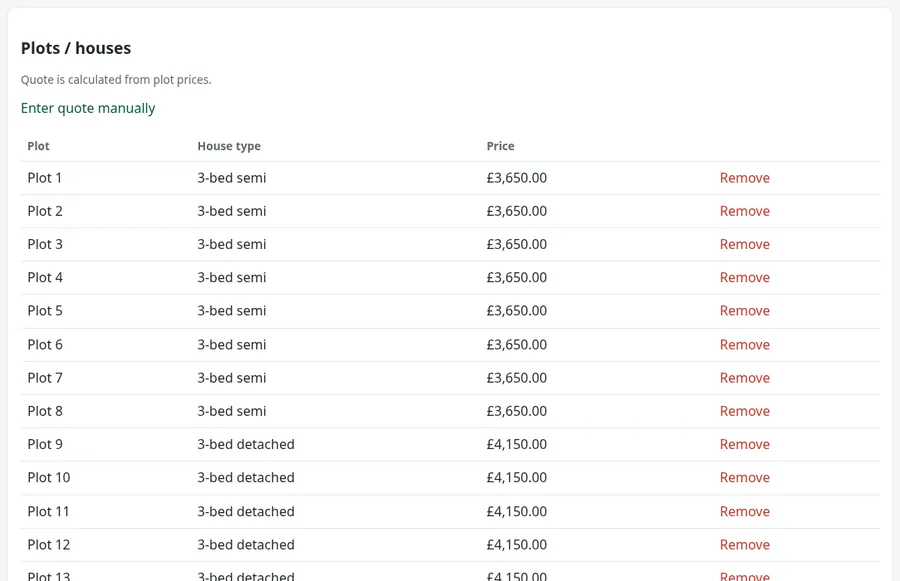Remove Plot 8 from the quote
This screenshot has height=581, width=900.
tap(744, 411)
